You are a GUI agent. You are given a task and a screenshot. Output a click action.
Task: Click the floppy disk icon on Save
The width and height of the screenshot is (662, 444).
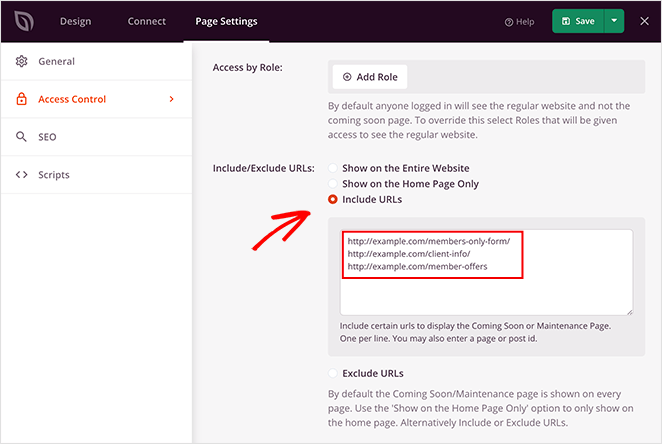coord(566,21)
